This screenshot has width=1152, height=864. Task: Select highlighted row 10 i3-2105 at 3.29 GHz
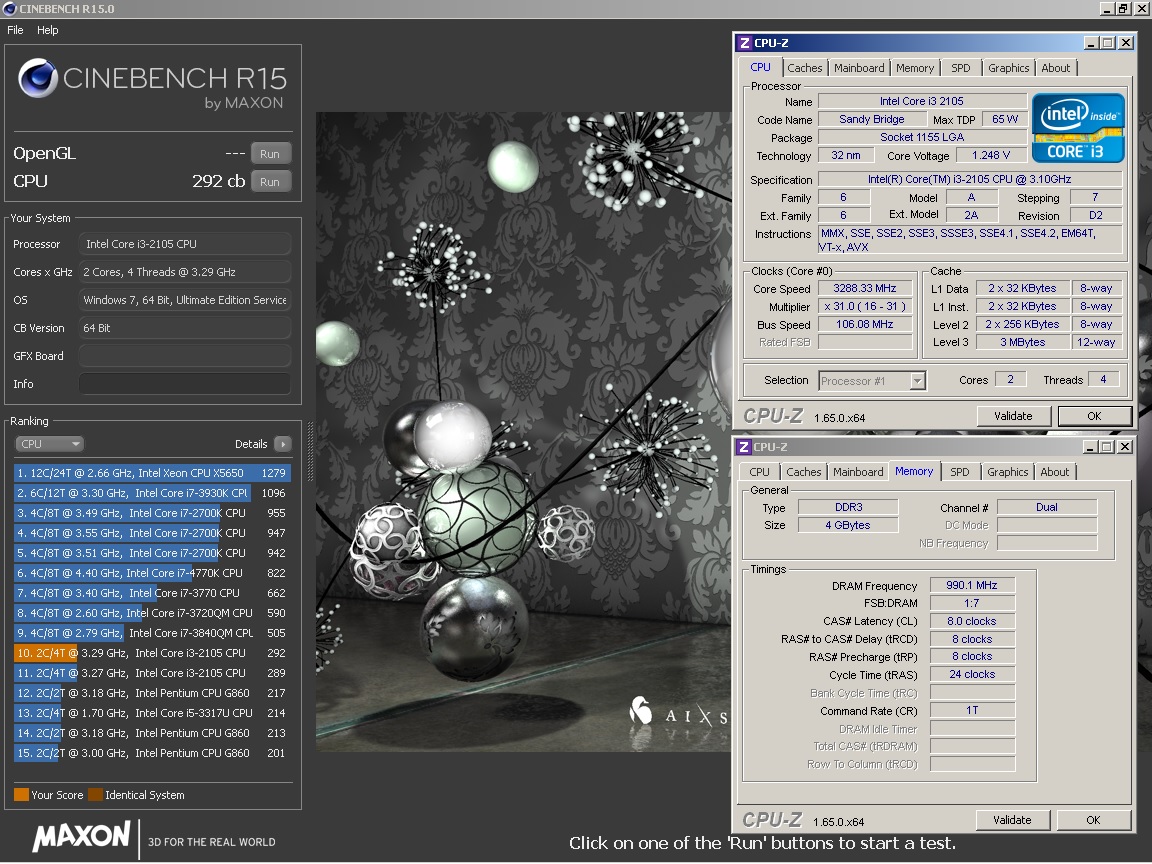point(152,653)
